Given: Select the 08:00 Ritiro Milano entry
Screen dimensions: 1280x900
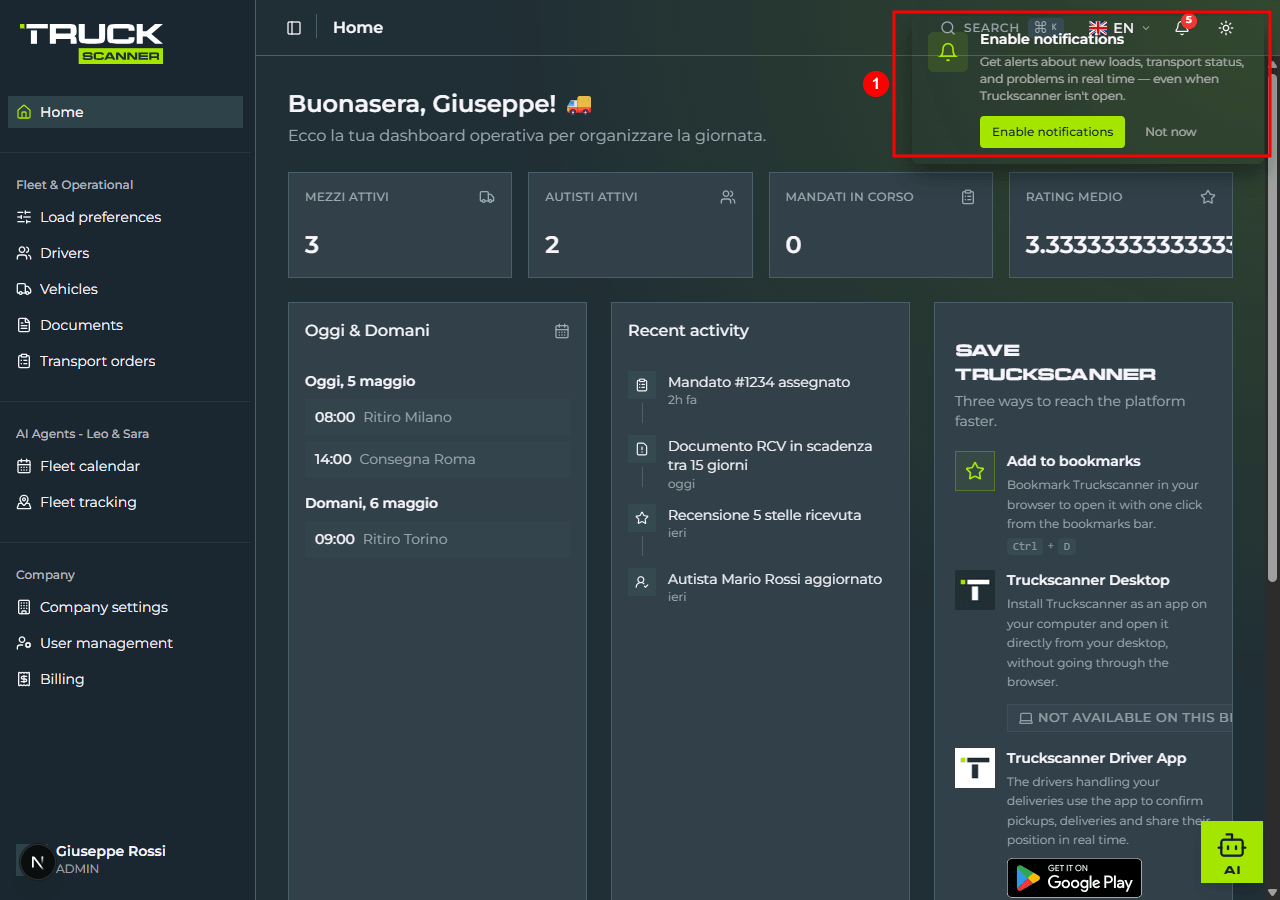Looking at the screenshot, I should click(x=437, y=417).
